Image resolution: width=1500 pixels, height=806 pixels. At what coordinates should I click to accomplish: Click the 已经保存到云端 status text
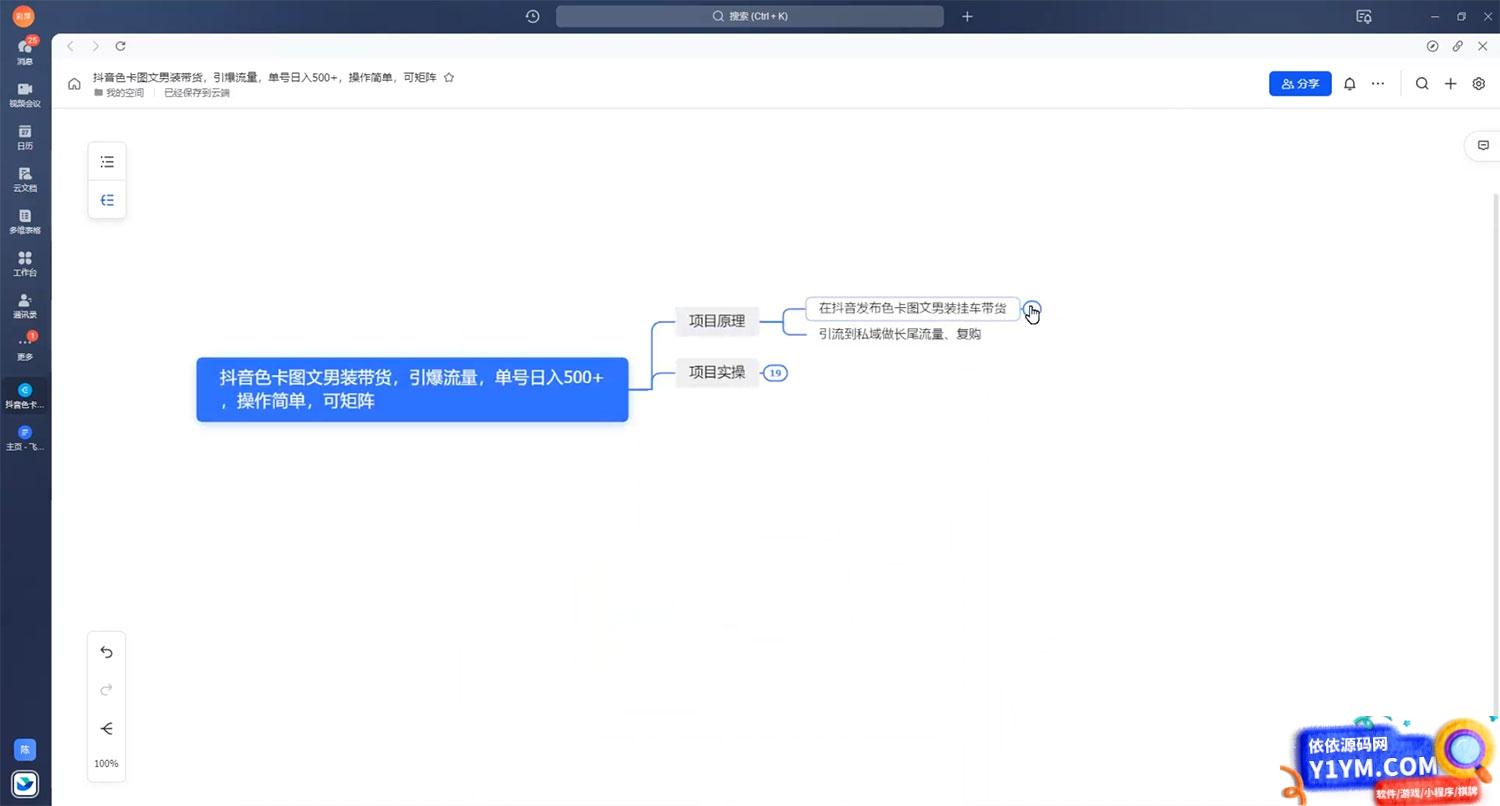coord(197,93)
